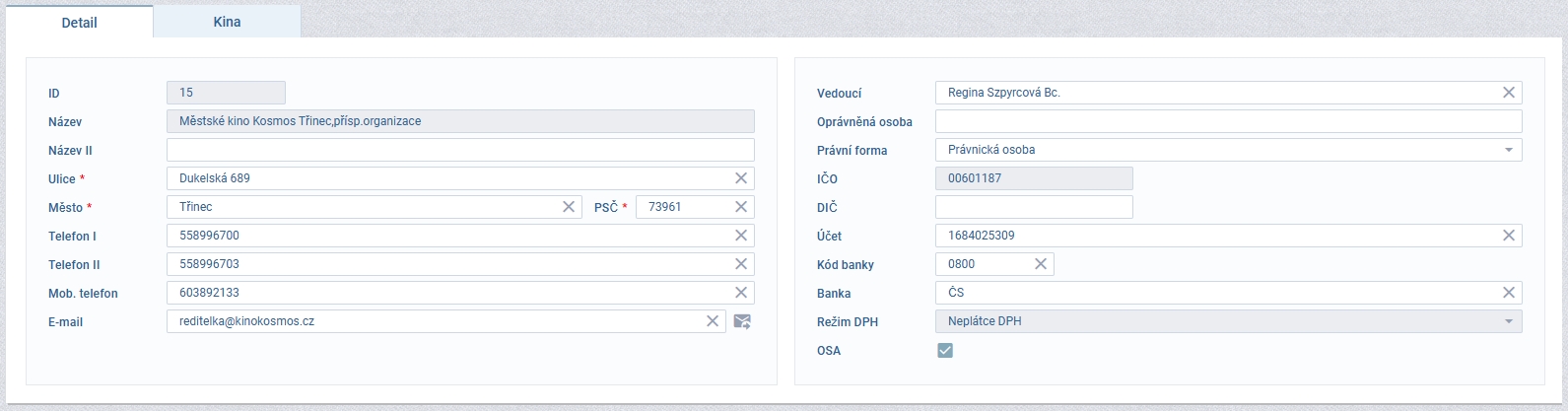Select the Detail tab
The height and width of the screenshot is (411, 1568).
(x=79, y=22)
